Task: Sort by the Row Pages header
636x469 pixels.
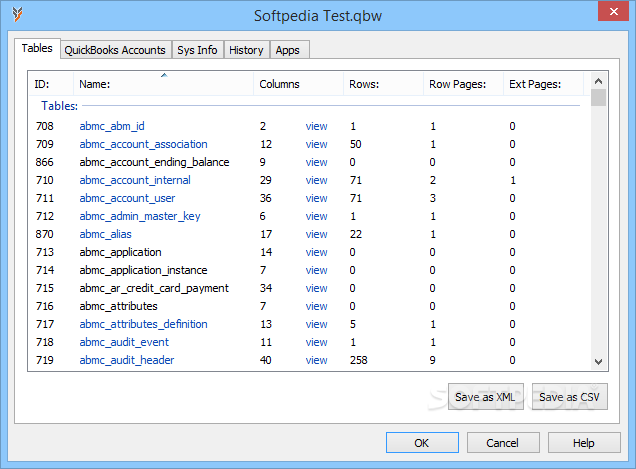Action: pos(463,84)
